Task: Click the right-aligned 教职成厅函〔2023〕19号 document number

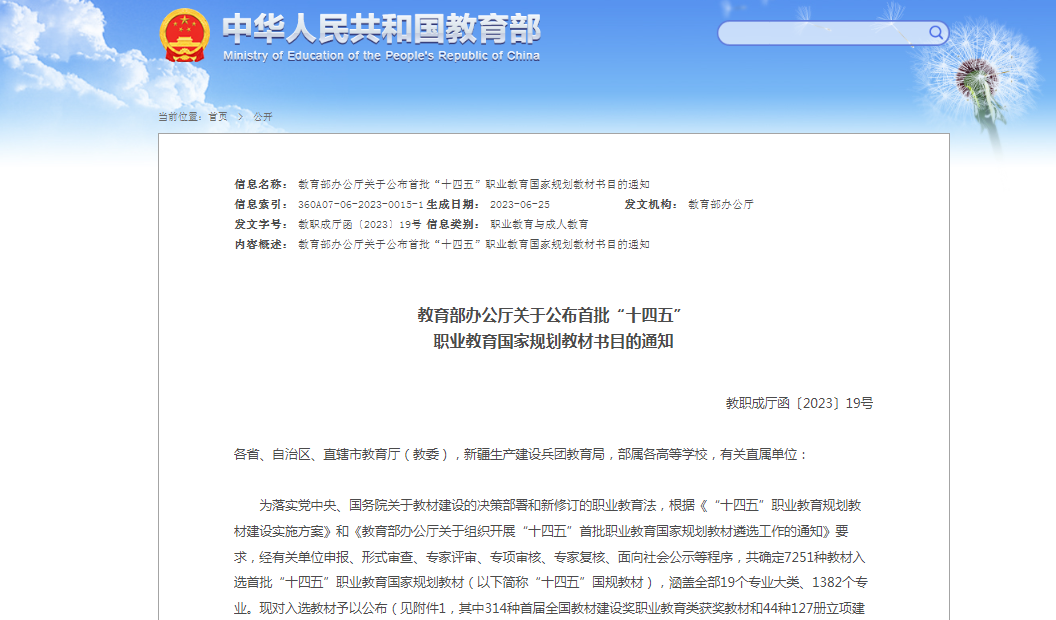Action: tap(799, 404)
